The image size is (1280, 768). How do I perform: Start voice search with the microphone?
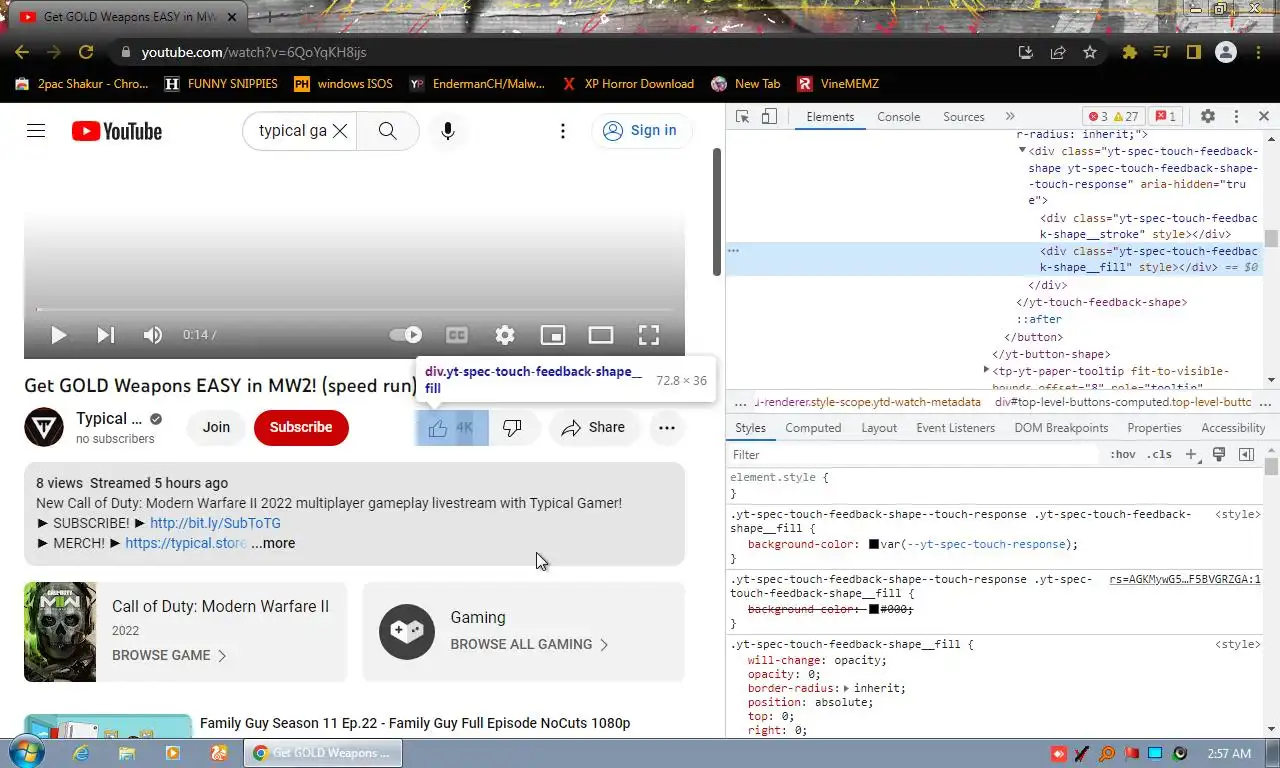pyautogui.click(x=447, y=131)
